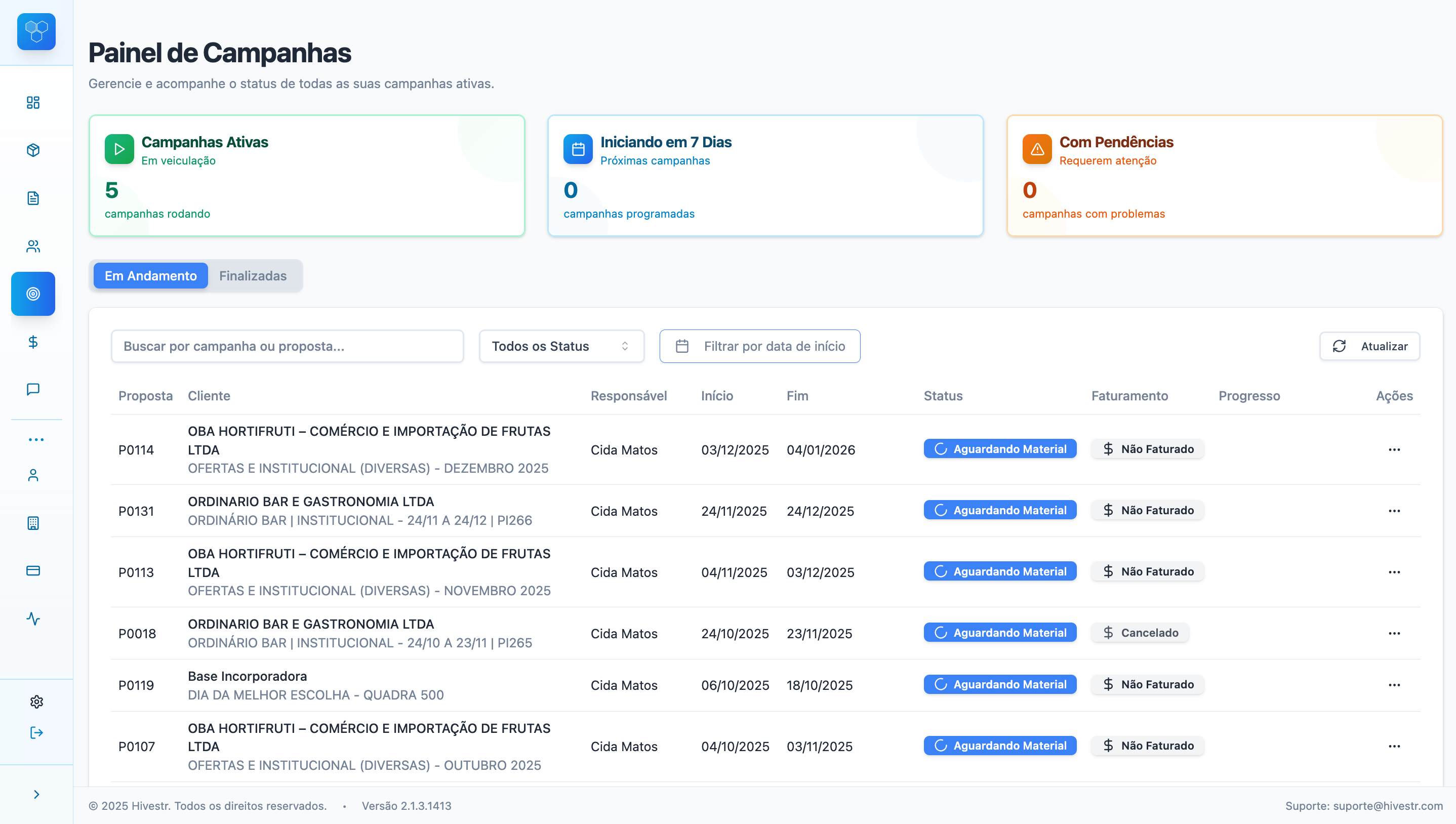This screenshot has height=824, width=1456.
Task: Open the chat message sidebar icon
Action: [x=33, y=389]
